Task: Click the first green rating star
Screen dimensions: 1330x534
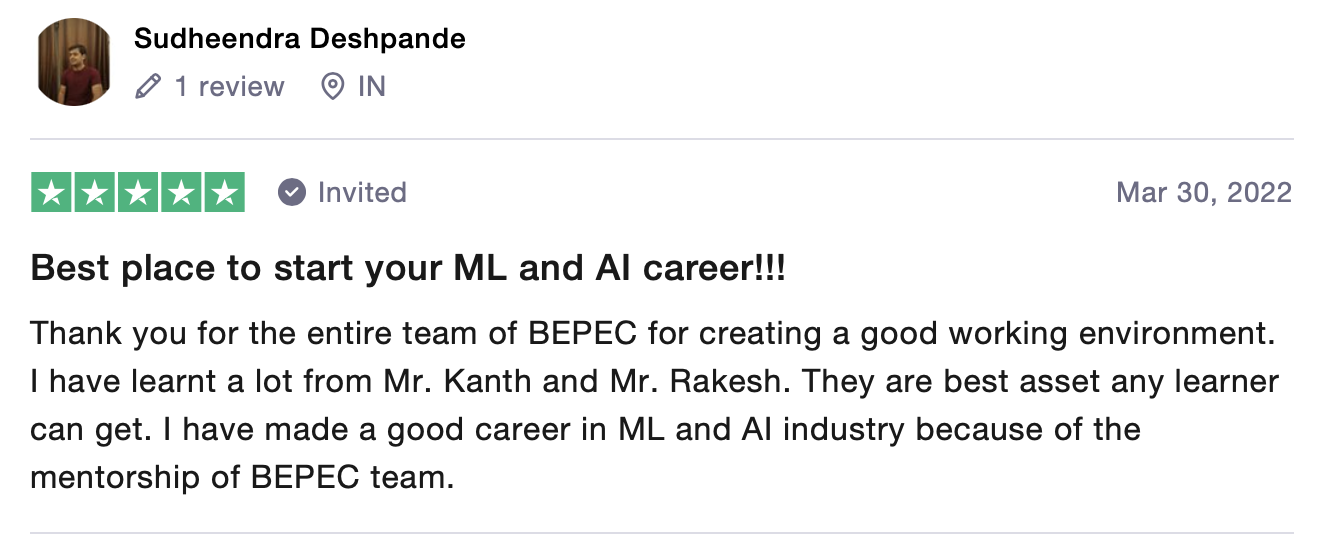Action: (52, 193)
